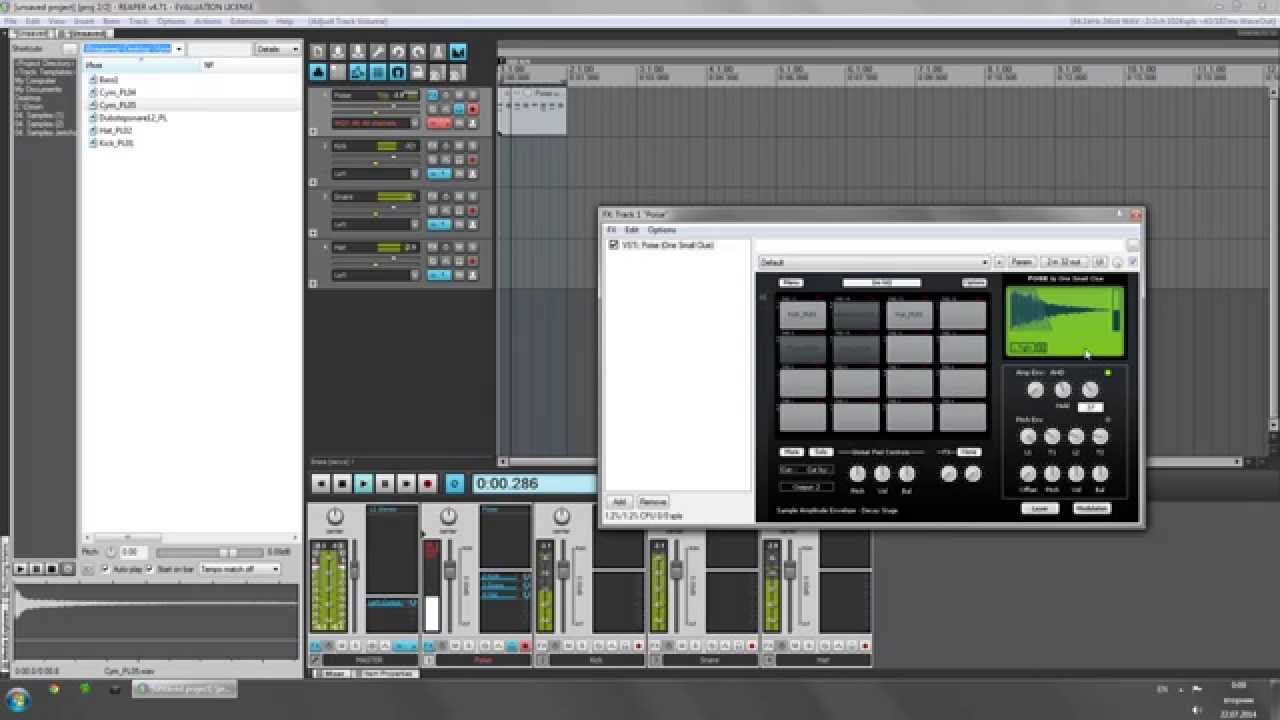Arm the Kick track for recording
The height and width of the screenshot is (720, 1280).
point(473,160)
